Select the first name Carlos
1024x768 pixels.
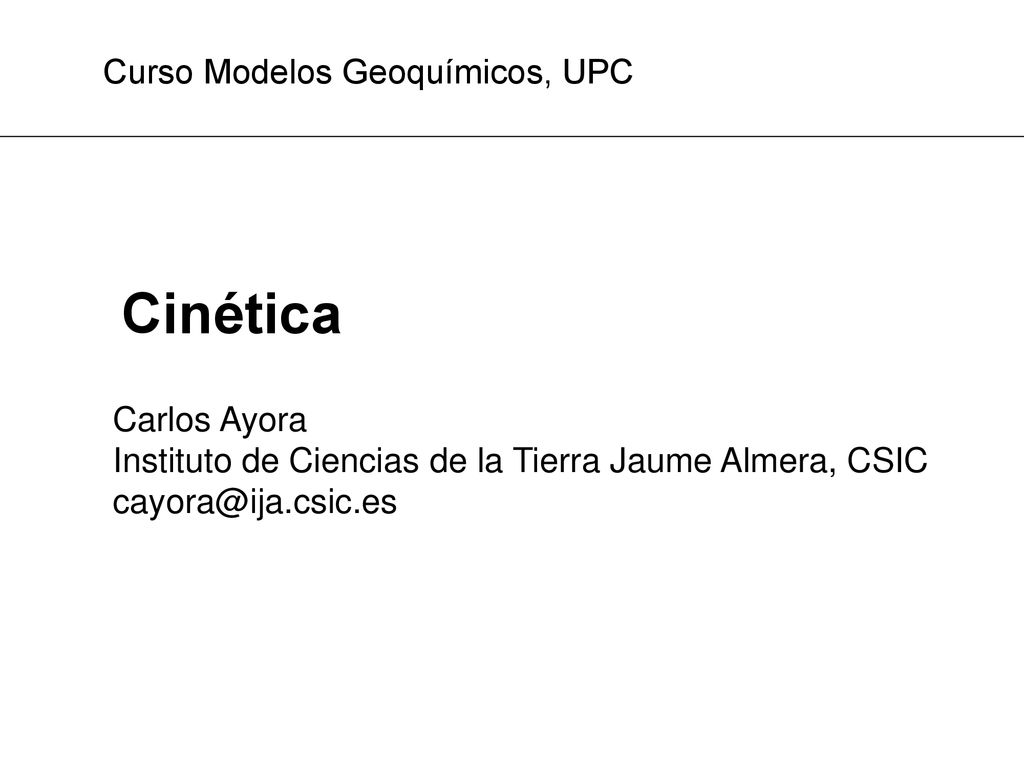161,420
